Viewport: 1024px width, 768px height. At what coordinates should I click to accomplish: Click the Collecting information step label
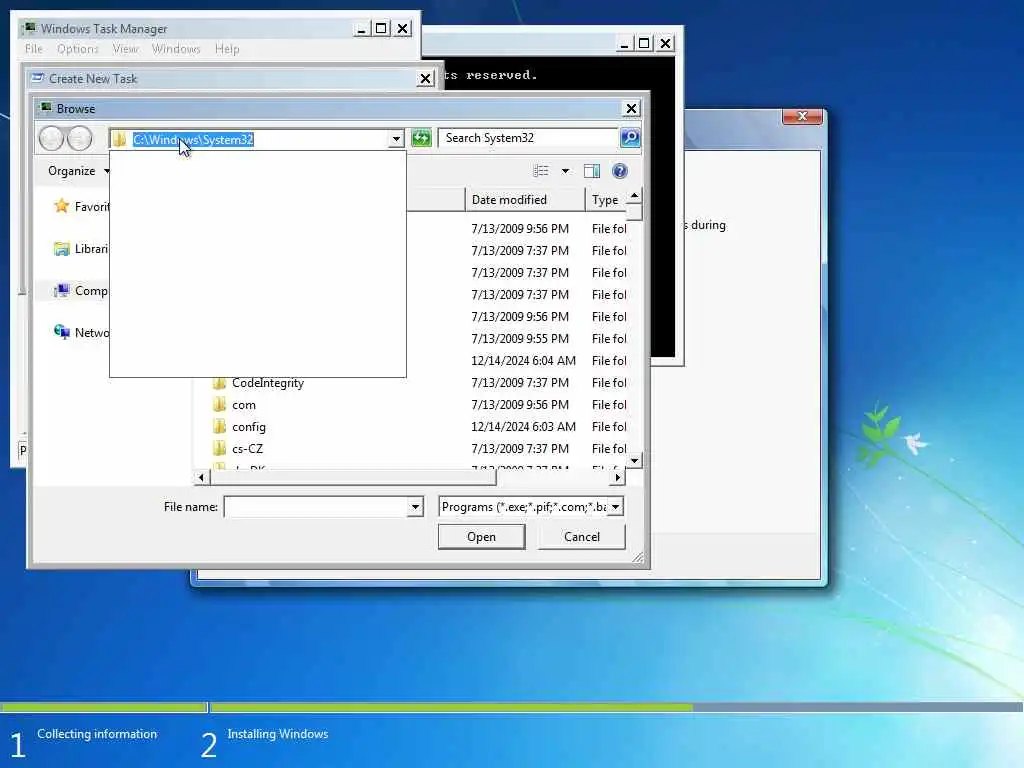(x=97, y=734)
